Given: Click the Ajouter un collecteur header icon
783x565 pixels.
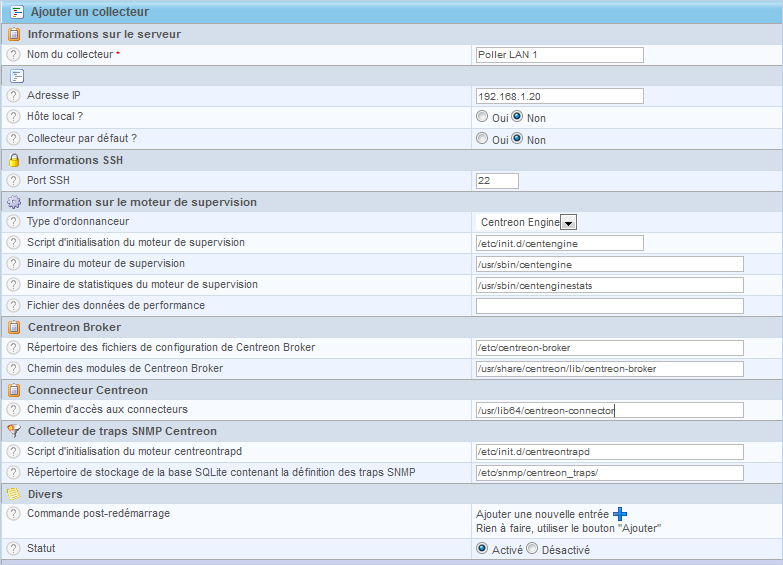Looking at the screenshot, I should pos(17,12).
